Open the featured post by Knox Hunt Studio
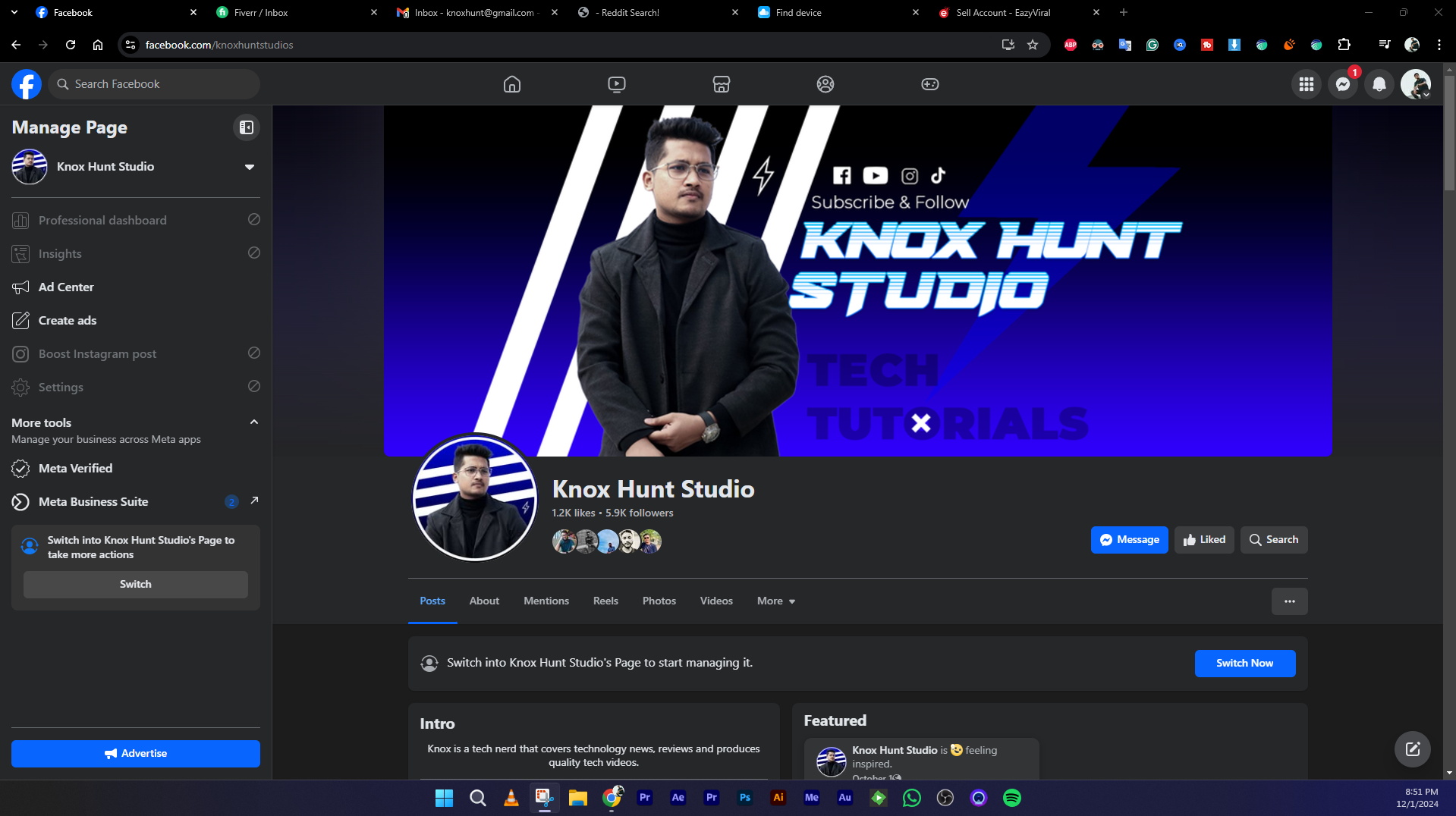This screenshot has width=1456, height=816. point(921,758)
